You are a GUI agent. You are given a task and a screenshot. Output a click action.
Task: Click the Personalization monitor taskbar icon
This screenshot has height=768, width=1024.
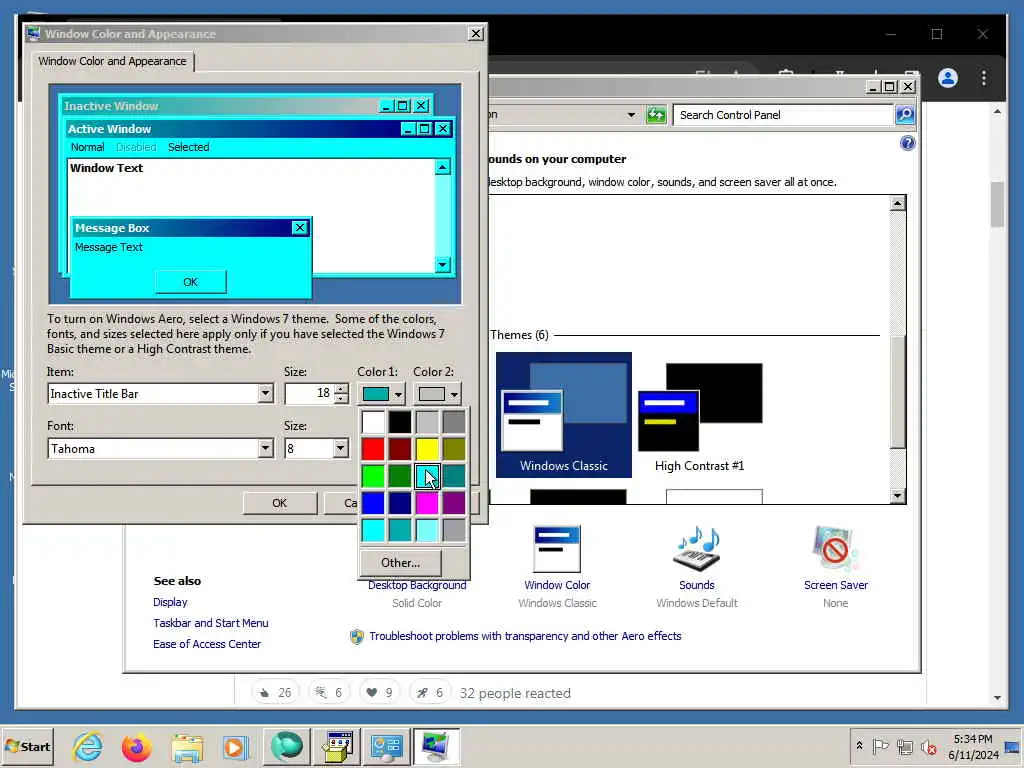pyautogui.click(x=436, y=746)
